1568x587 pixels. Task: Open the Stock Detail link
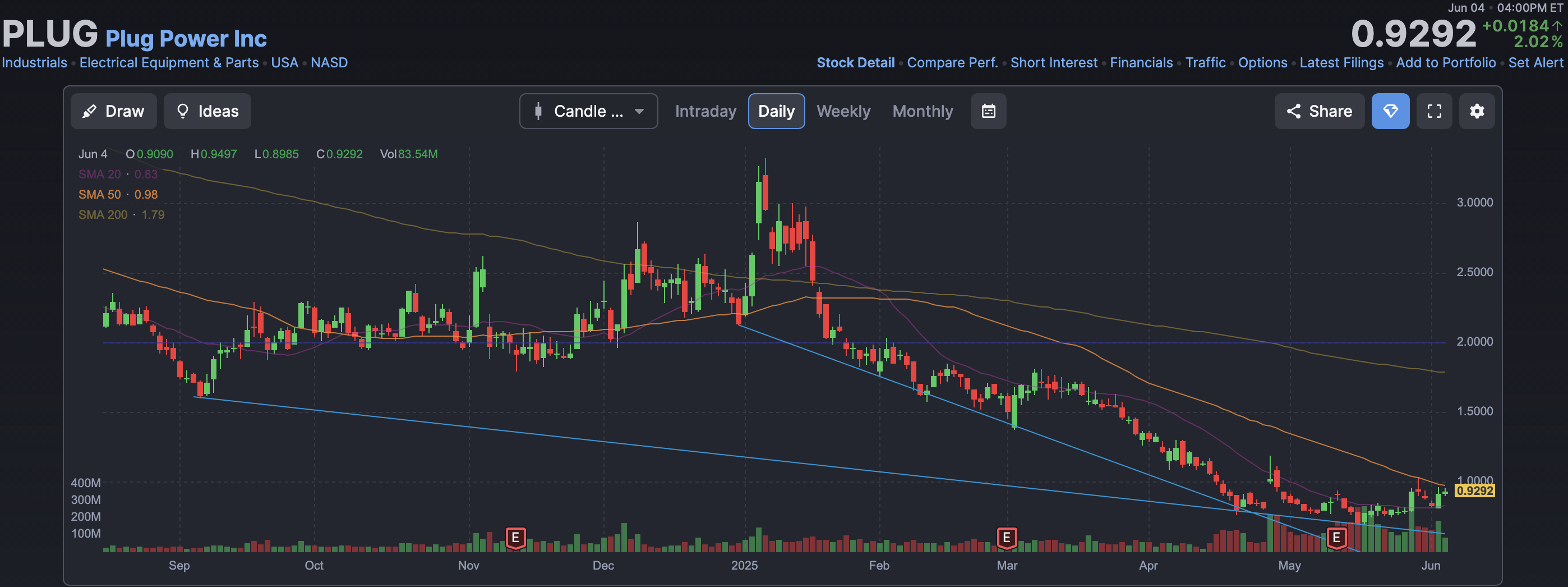pyautogui.click(x=855, y=63)
